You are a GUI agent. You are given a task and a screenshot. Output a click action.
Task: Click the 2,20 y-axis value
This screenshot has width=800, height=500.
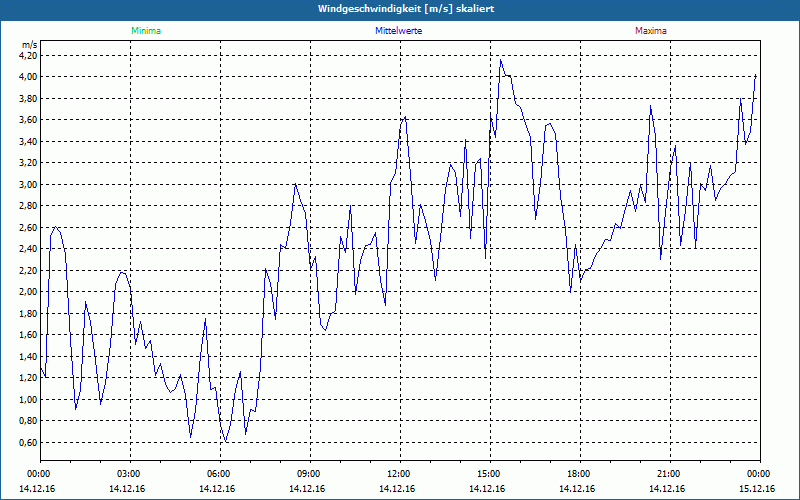coord(30,270)
